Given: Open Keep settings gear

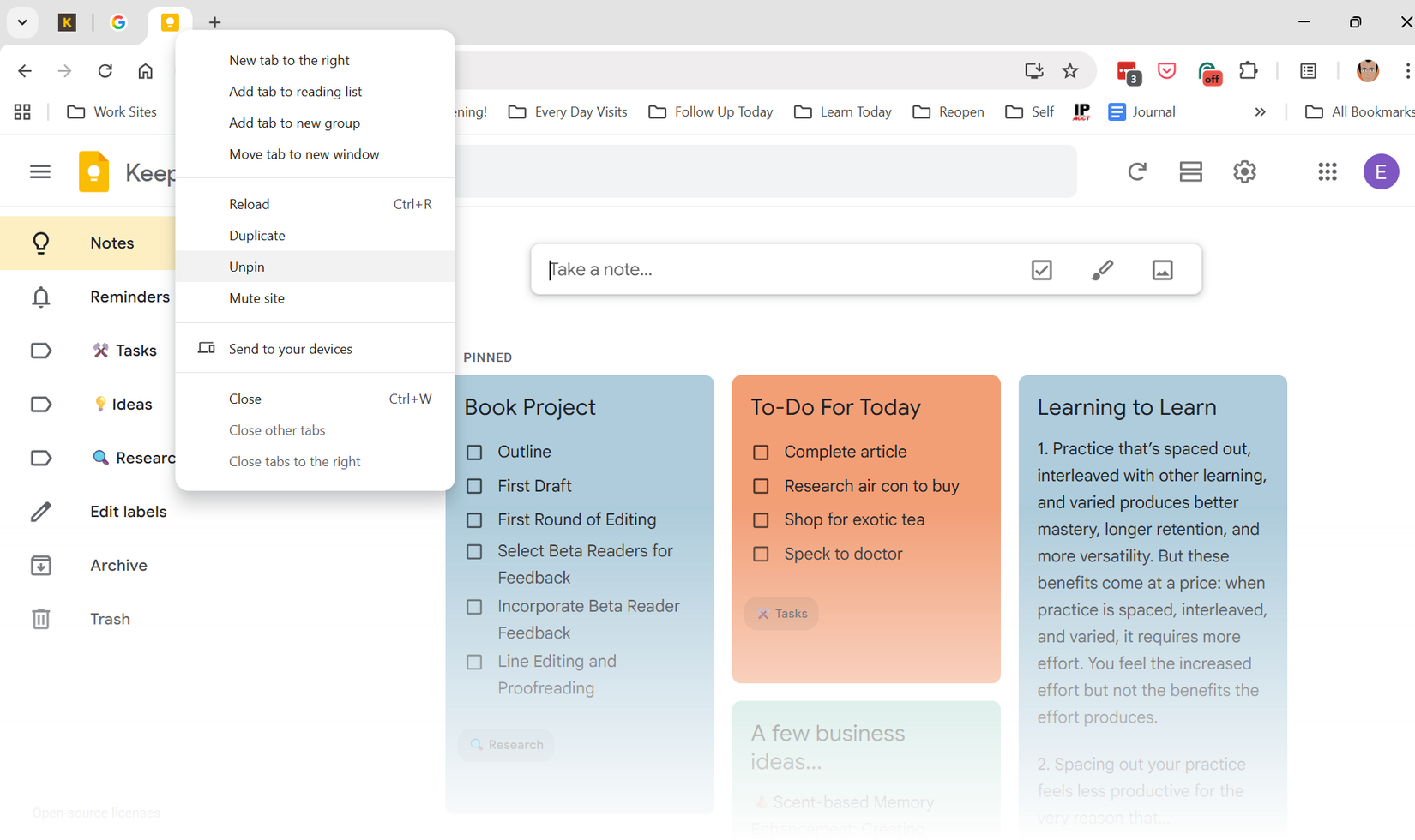Looking at the screenshot, I should pos(1244,171).
